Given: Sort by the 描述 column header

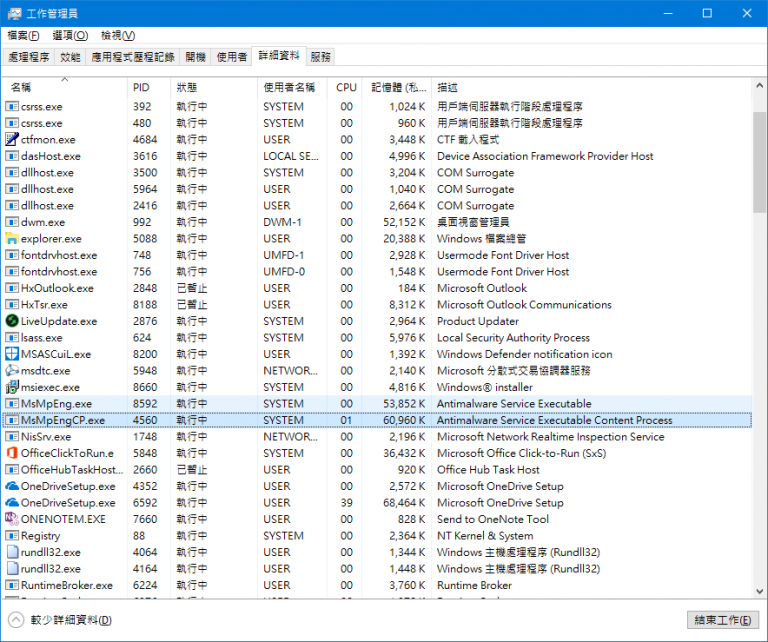Looking at the screenshot, I should point(591,87).
